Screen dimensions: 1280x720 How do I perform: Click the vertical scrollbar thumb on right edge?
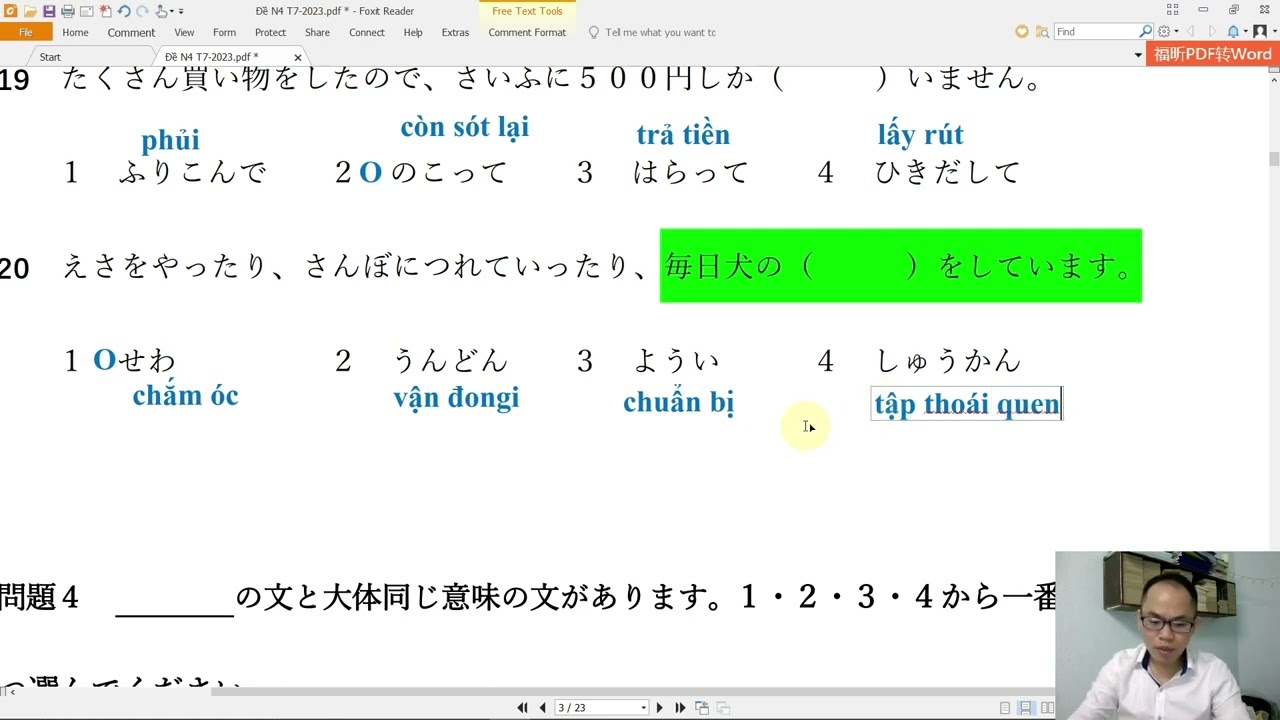click(x=1274, y=159)
